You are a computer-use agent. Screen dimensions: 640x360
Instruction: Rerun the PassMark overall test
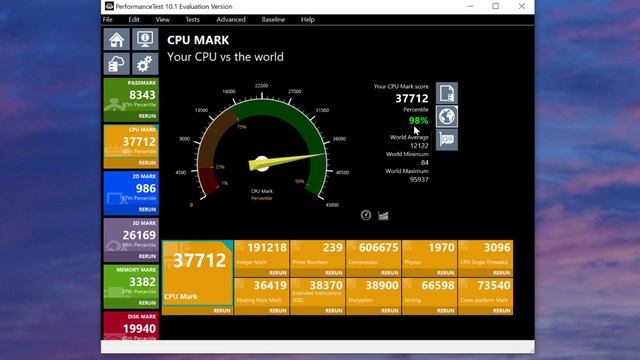coord(147,116)
